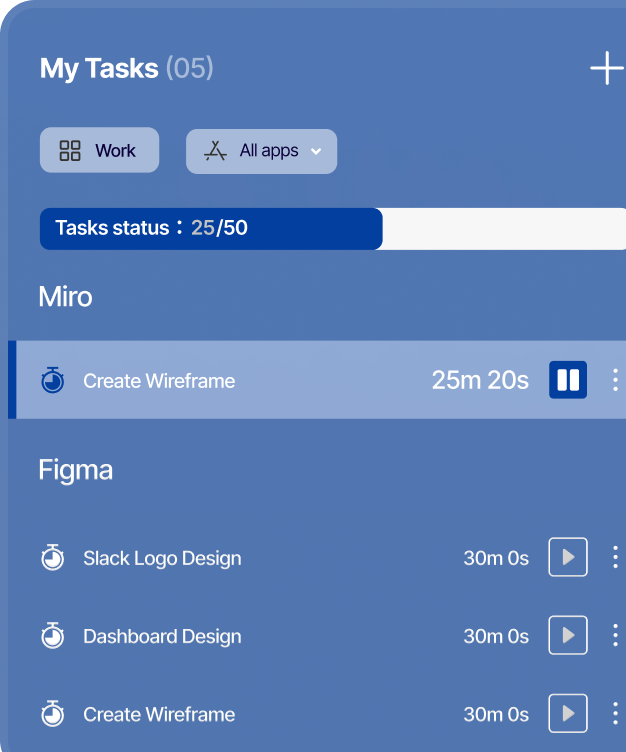This screenshot has height=752, width=626.
Task: Play the Figma Create Wireframe timer
Action: [x=568, y=714]
